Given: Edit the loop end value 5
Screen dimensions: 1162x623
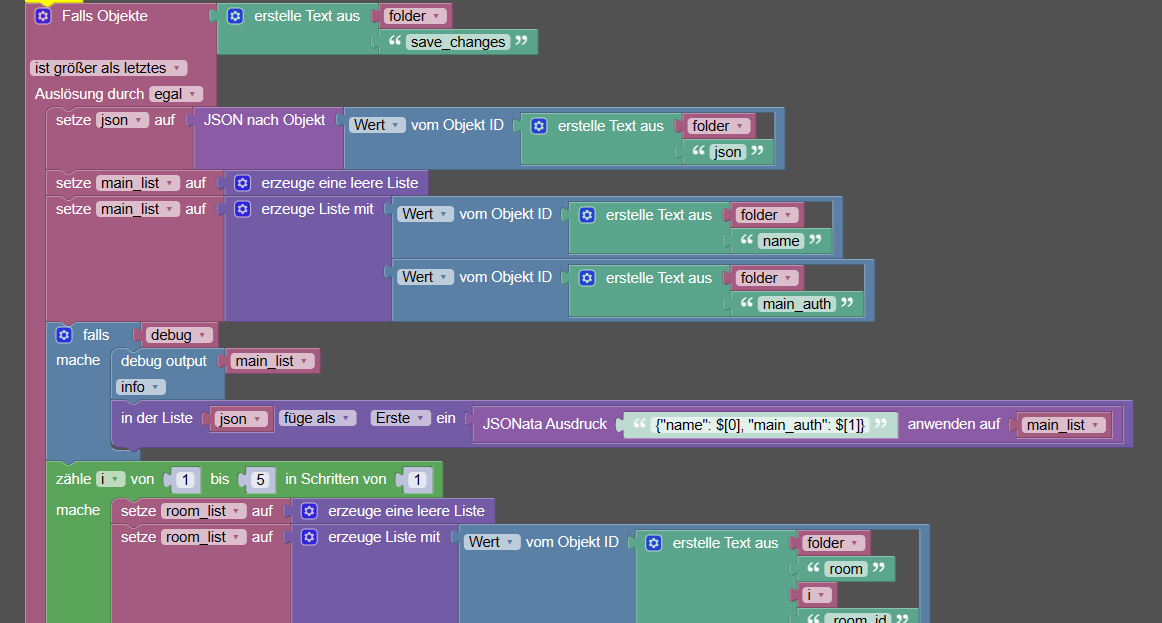Looking at the screenshot, I should click(260, 480).
